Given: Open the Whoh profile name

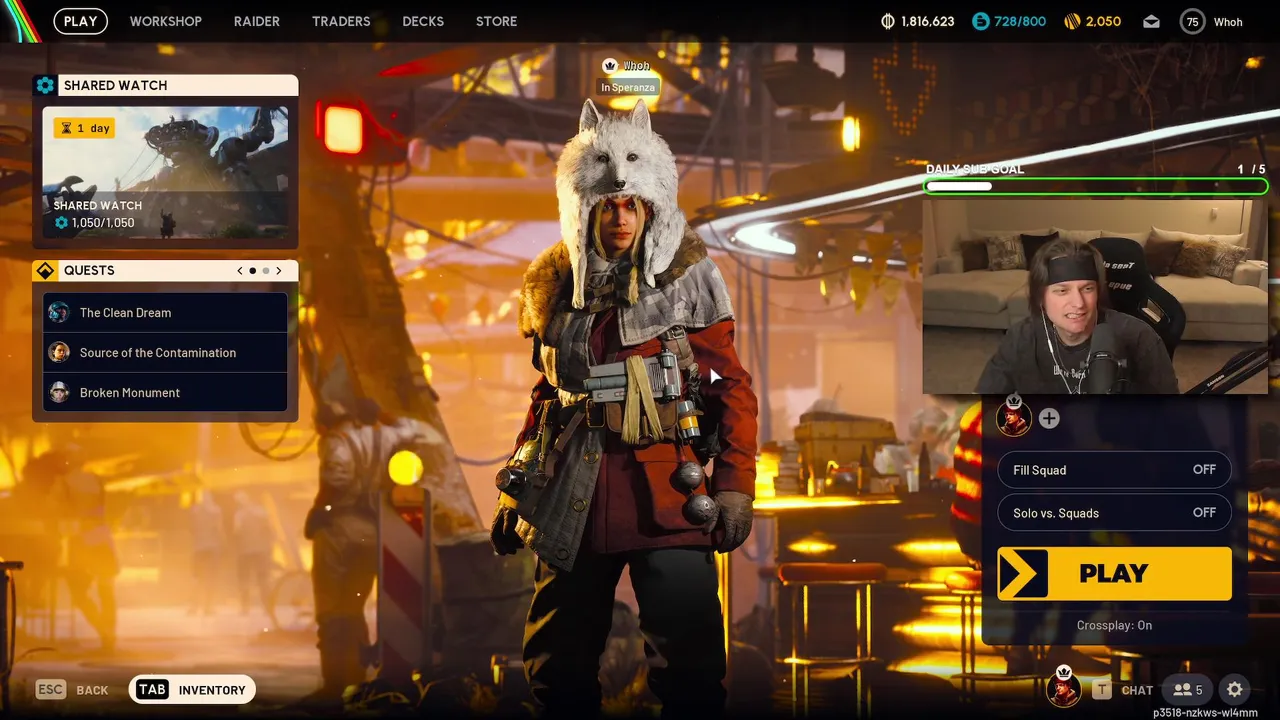Looking at the screenshot, I should tap(1228, 22).
